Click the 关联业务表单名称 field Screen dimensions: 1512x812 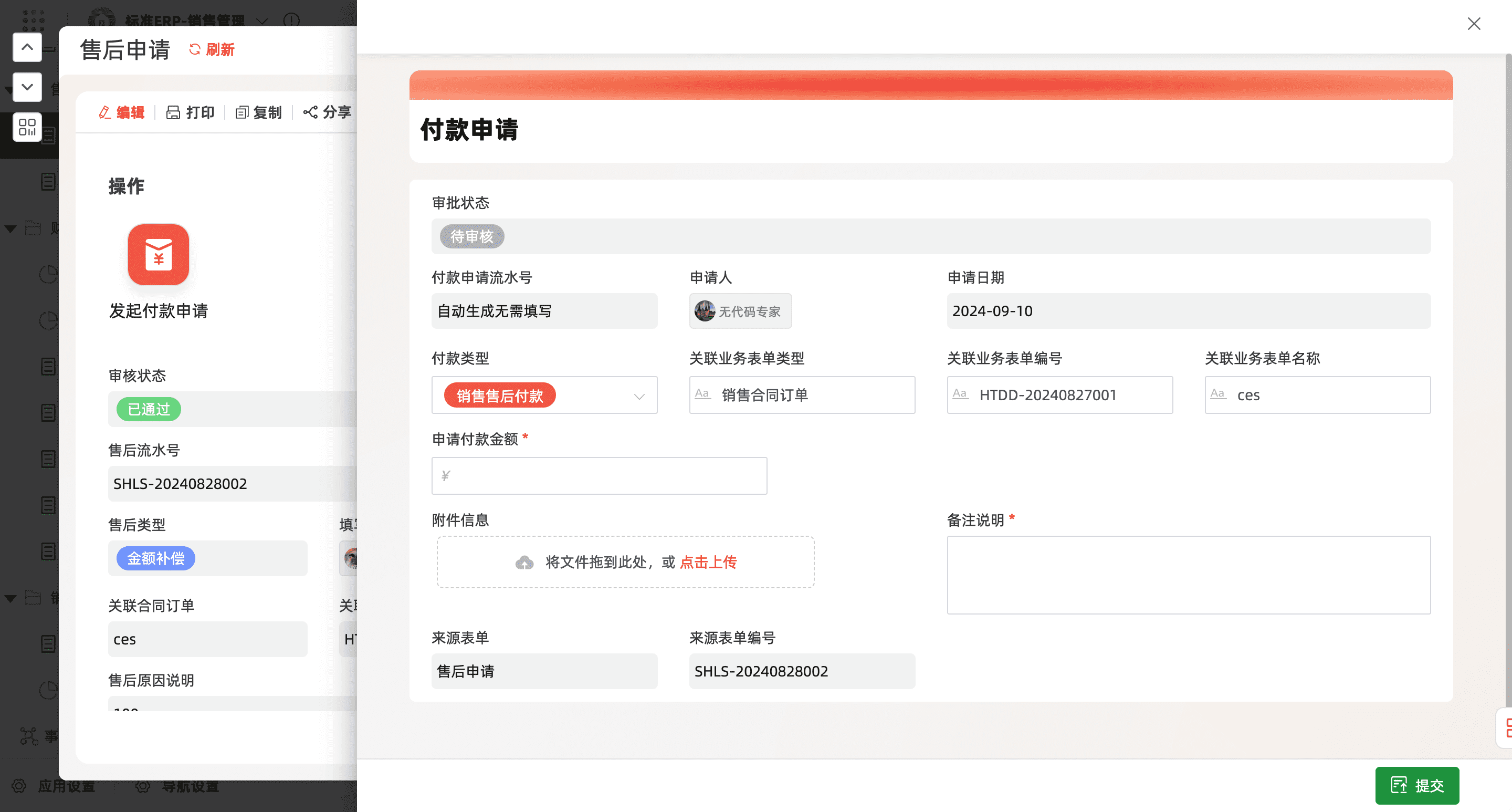(1317, 395)
